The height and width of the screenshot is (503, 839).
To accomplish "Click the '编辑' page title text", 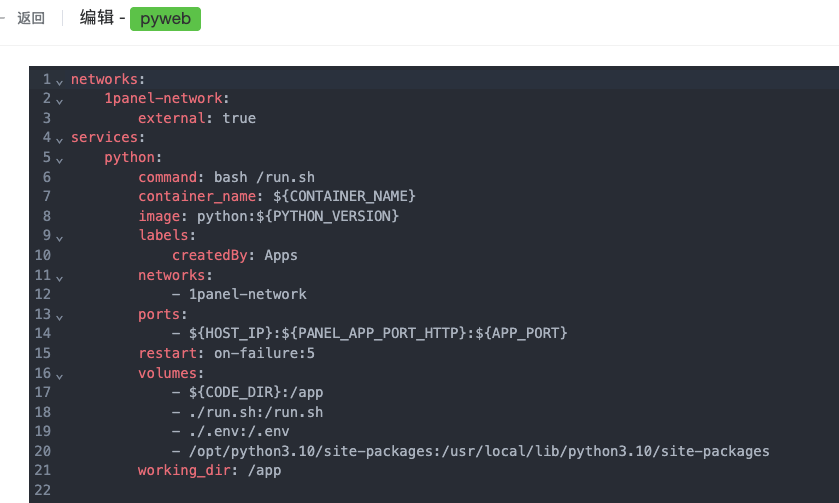I will (97, 18).
